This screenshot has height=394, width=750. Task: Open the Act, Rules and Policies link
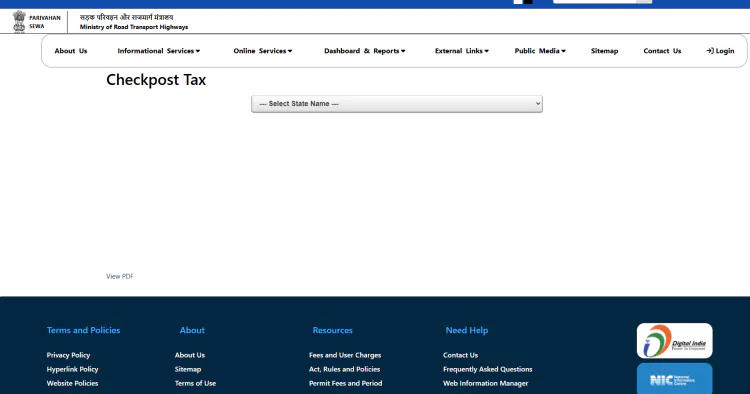click(x=344, y=369)
